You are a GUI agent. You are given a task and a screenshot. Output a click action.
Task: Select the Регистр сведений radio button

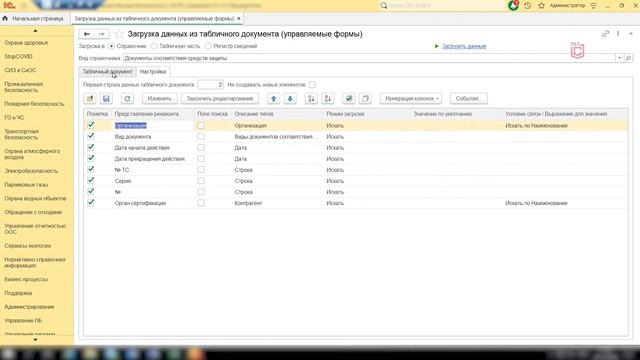208,46
